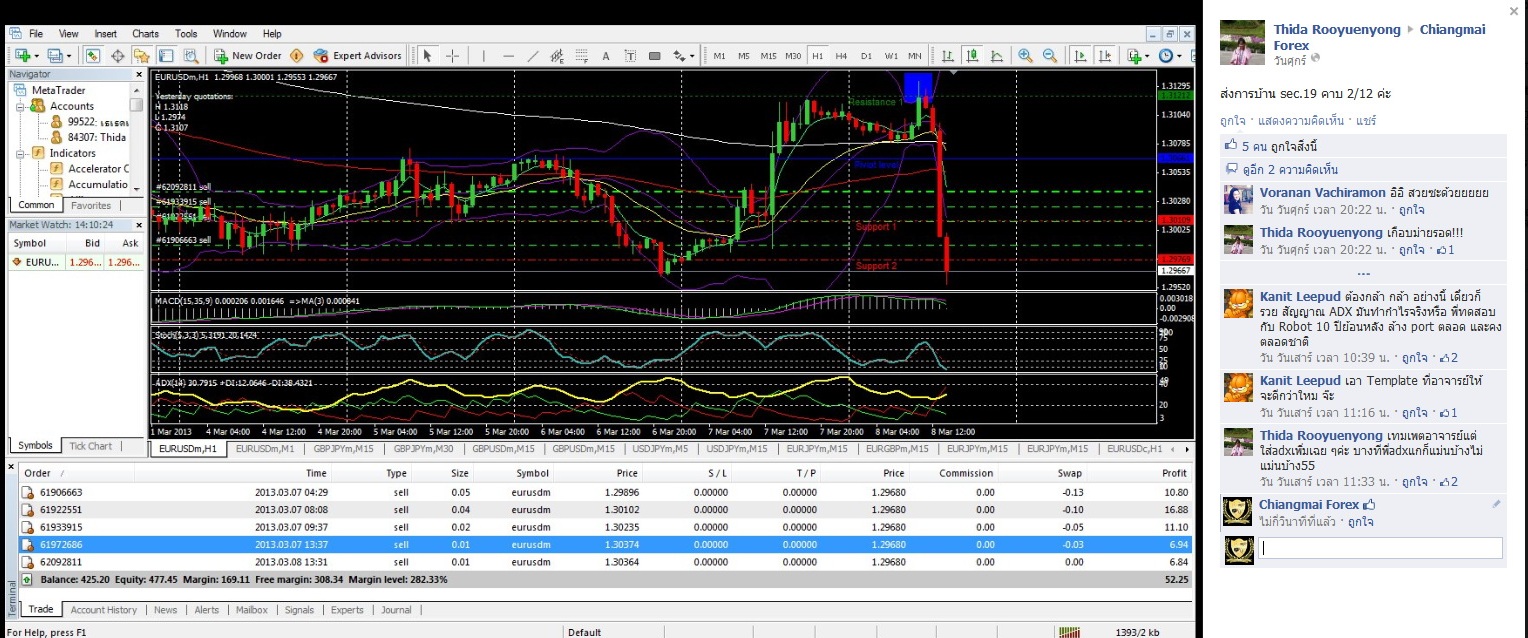The image size is (1528, 638).
Task: Open the Favorites tab in Navigator
Action: [91, 205]
